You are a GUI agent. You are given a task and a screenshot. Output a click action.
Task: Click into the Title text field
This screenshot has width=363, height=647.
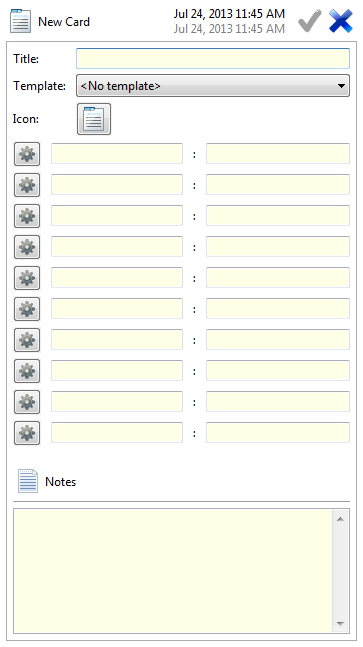pyautogui.click(x=213, y=58)
